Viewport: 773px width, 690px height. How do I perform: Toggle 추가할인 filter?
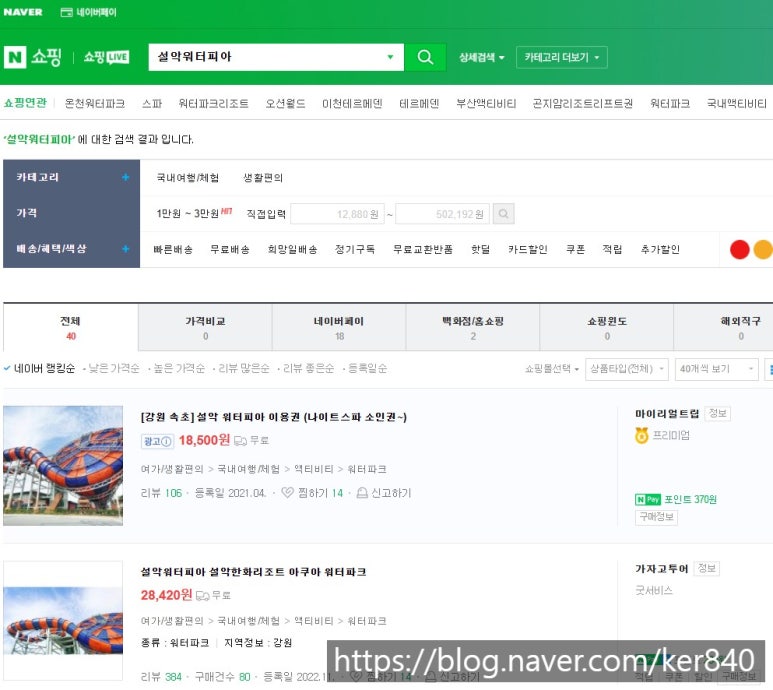pos(660,249)
